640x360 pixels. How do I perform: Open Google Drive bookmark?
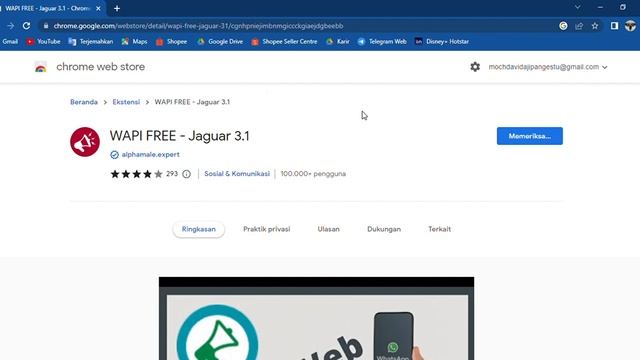tap(220, 42)
